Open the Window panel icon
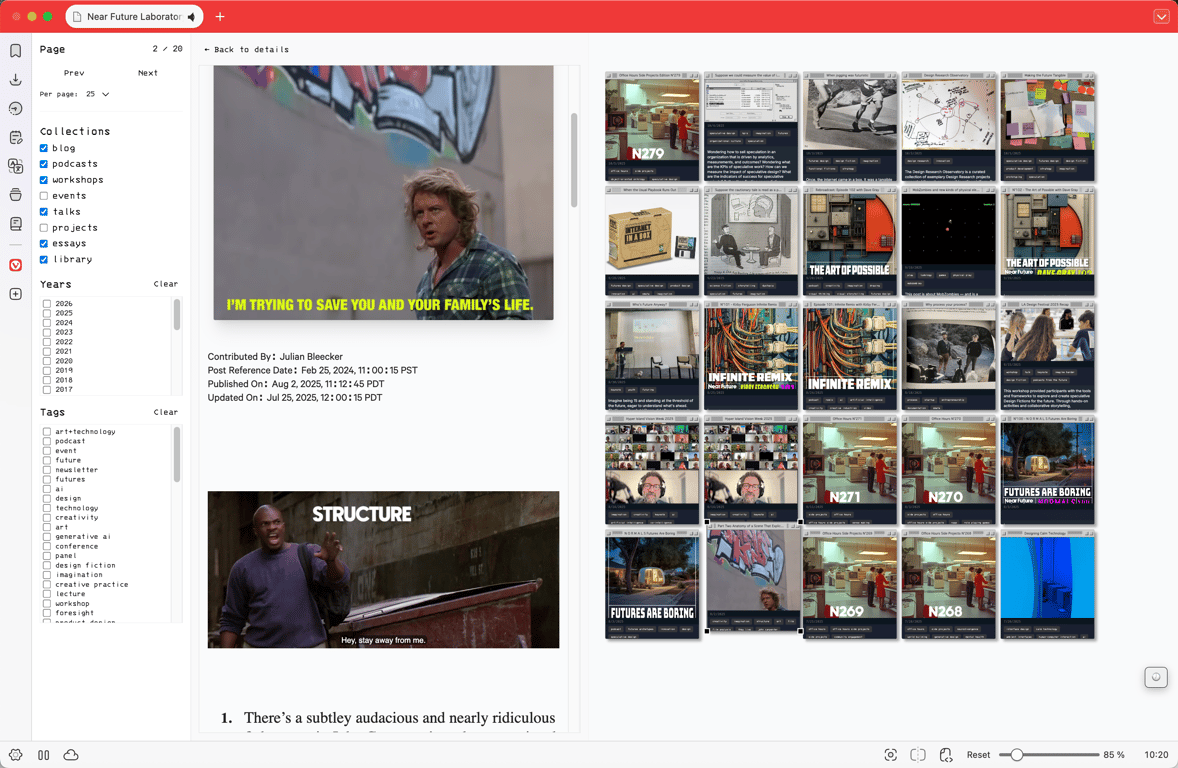The width and height of the screenshot is (1178, 768). [15, 195]
